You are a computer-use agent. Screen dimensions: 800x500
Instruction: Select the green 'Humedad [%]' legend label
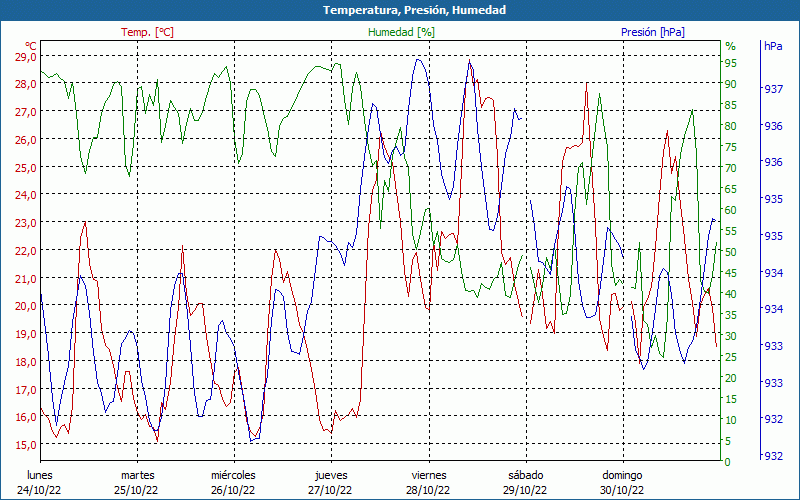pyautogui.click(x=401, y=32)
